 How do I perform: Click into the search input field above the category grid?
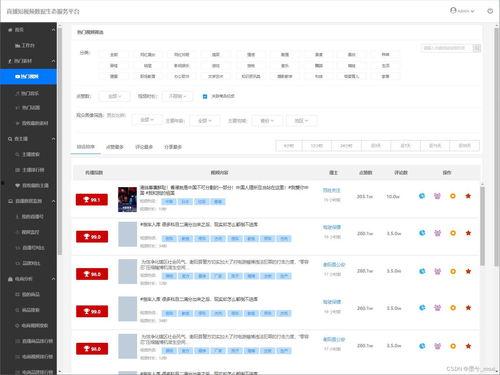447,48
